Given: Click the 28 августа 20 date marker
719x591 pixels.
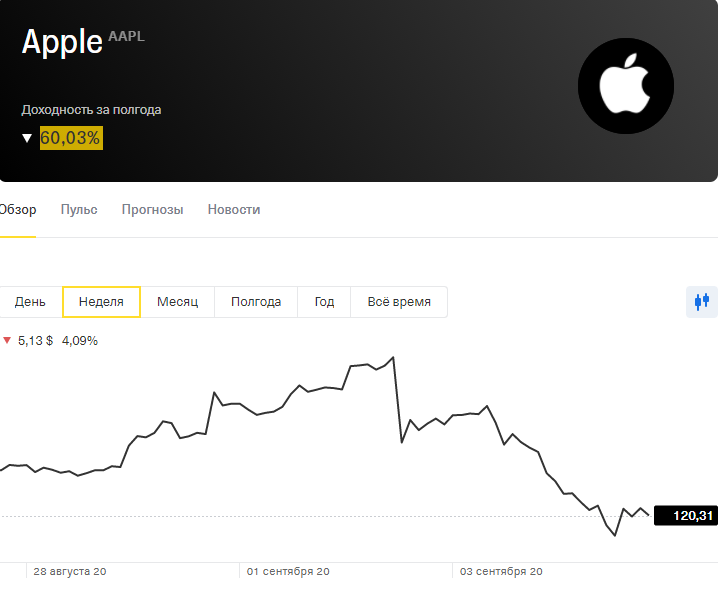Looking at the screenshot, I should tap(70, 572).
